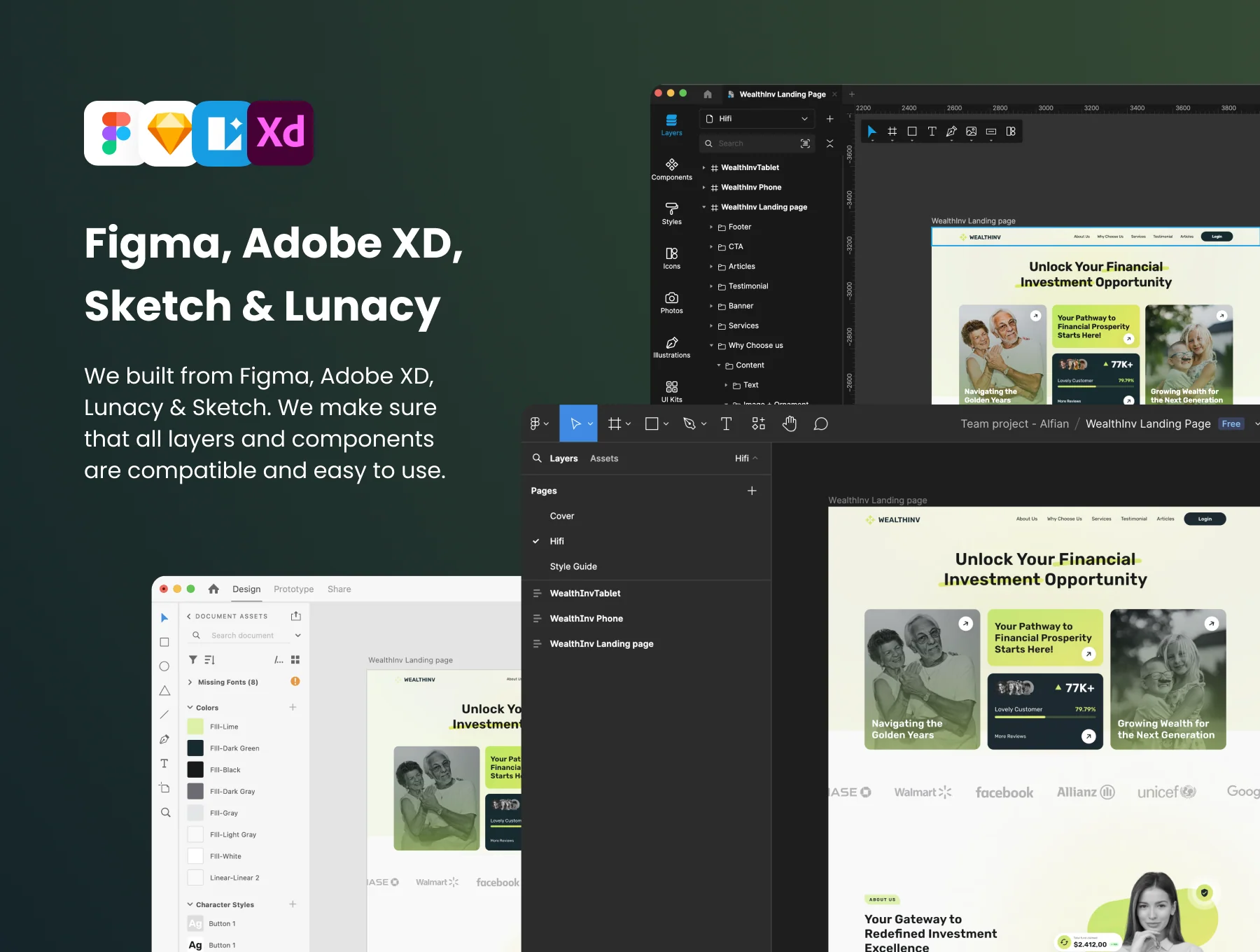Screen dimensions: 1260x952
Task: Switch to the Assets tab in Figma
Action: 604,458
